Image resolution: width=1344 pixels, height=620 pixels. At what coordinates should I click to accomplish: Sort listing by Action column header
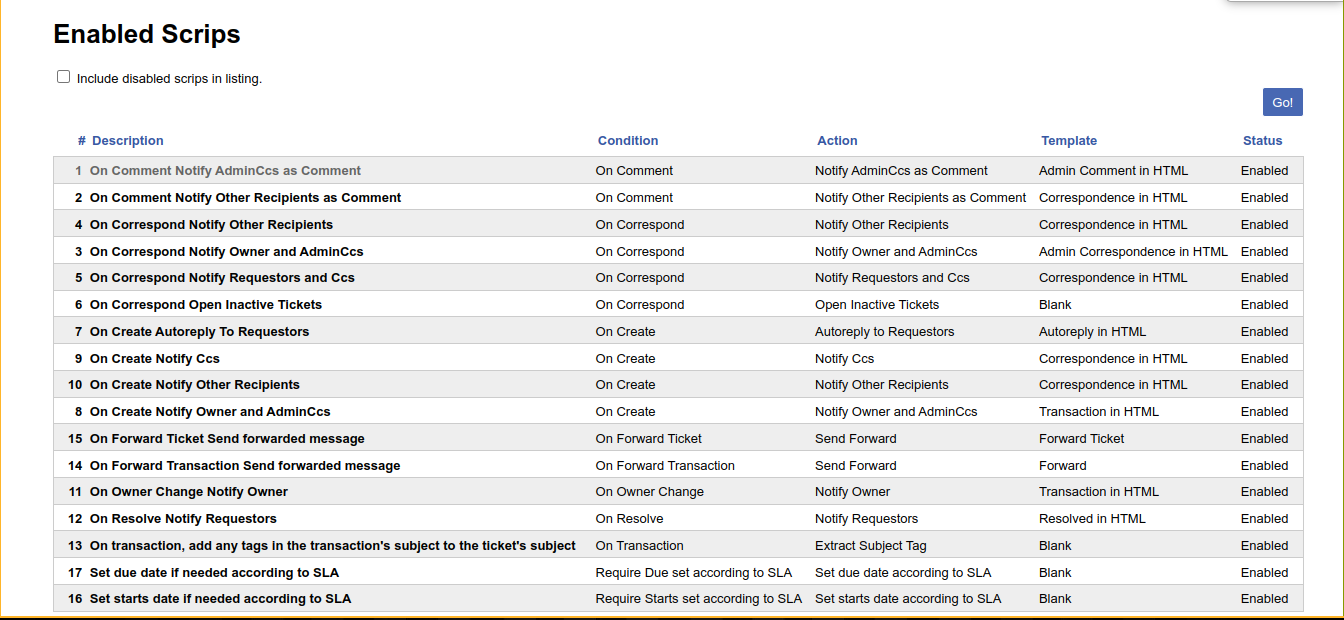pos(837,141)
